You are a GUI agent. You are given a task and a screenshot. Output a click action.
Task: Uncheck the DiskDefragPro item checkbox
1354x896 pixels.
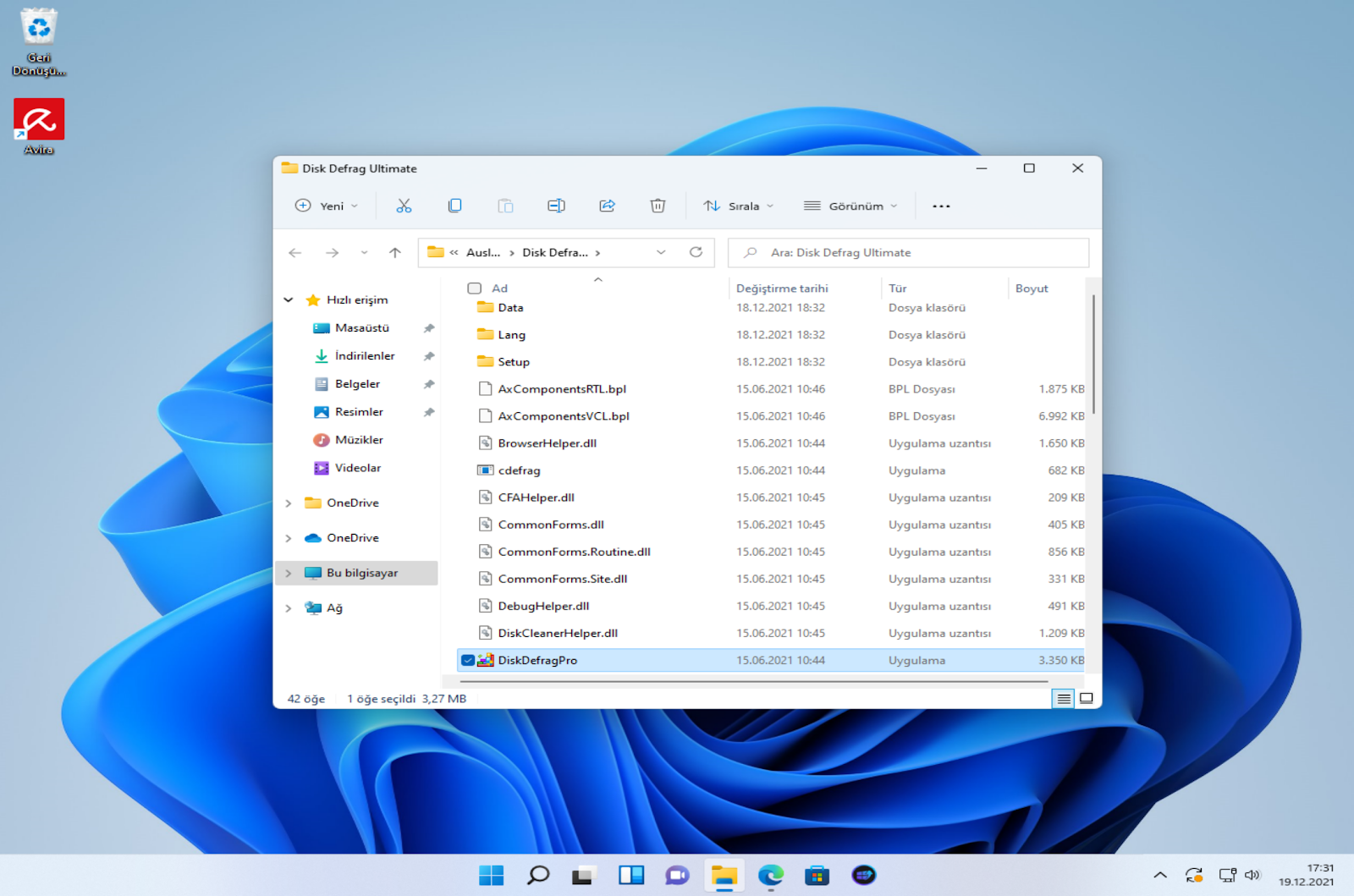click(x=468, y=661)
